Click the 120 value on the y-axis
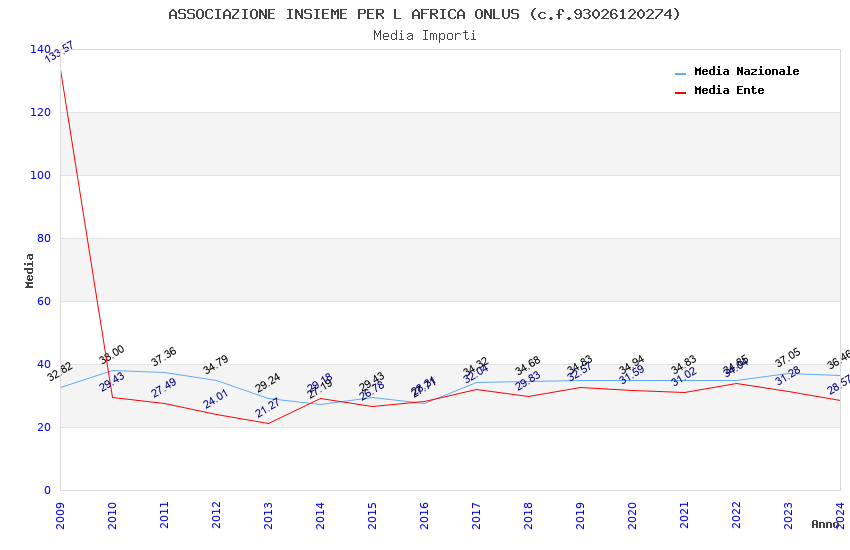Screen dimensions: 850x550 pyautogui.click(x=40, y=112)
